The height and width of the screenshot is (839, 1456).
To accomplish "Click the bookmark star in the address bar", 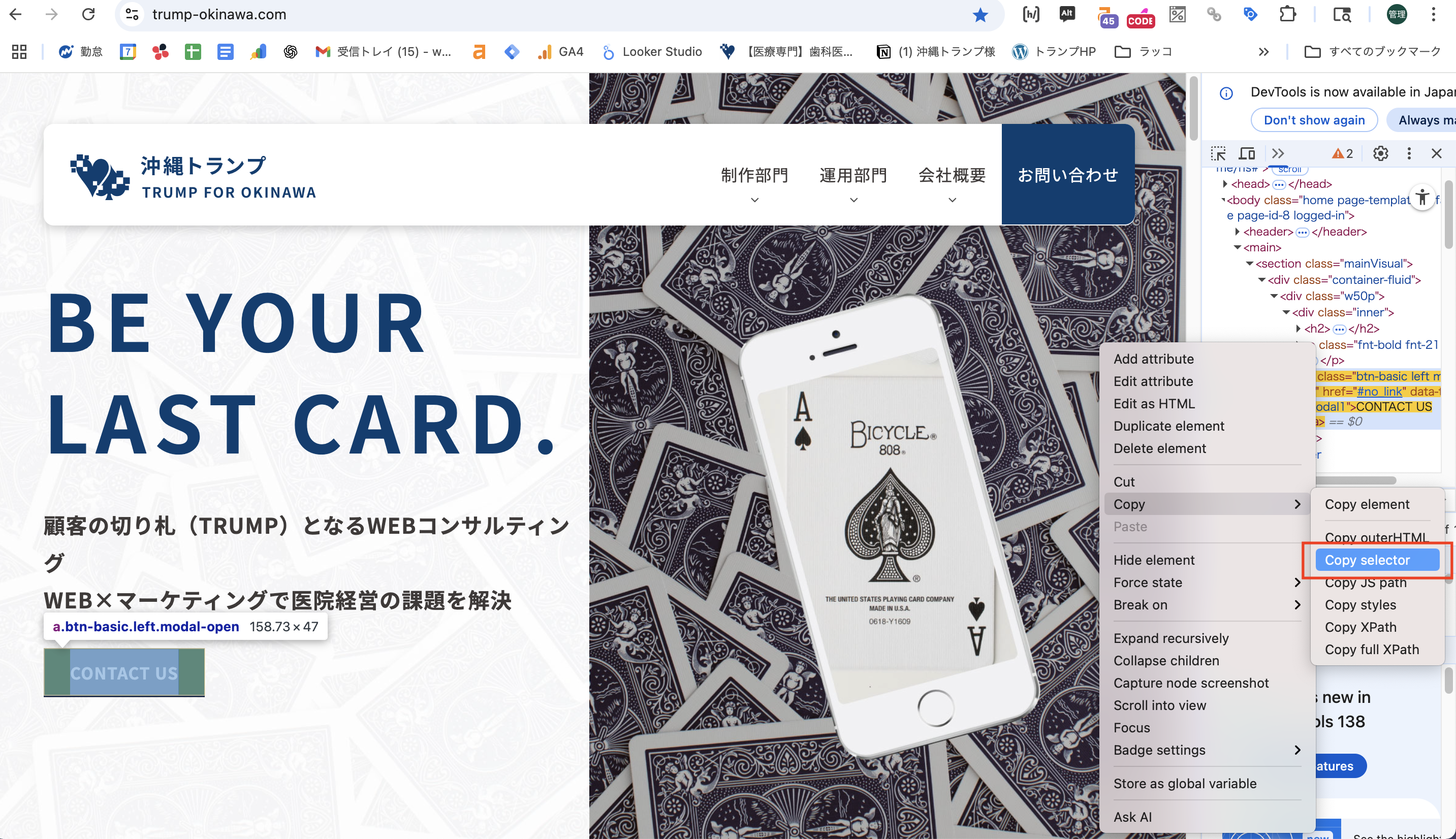I will click(x=980, y=14).
